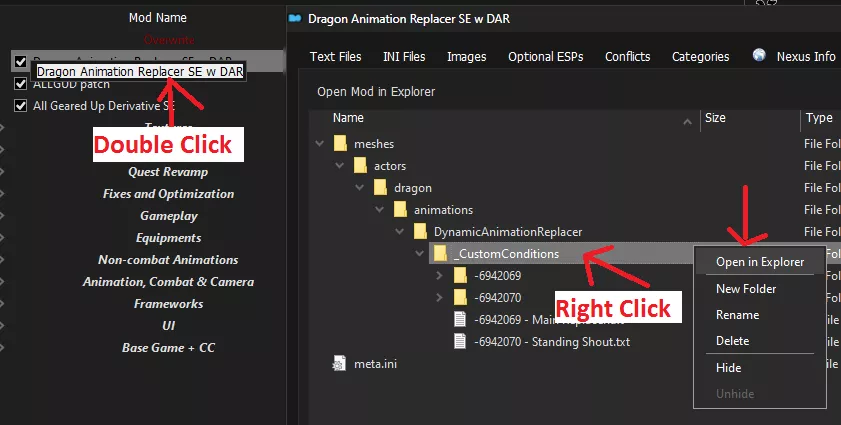Select the Non-combat Animations separator

pos(168,260)
